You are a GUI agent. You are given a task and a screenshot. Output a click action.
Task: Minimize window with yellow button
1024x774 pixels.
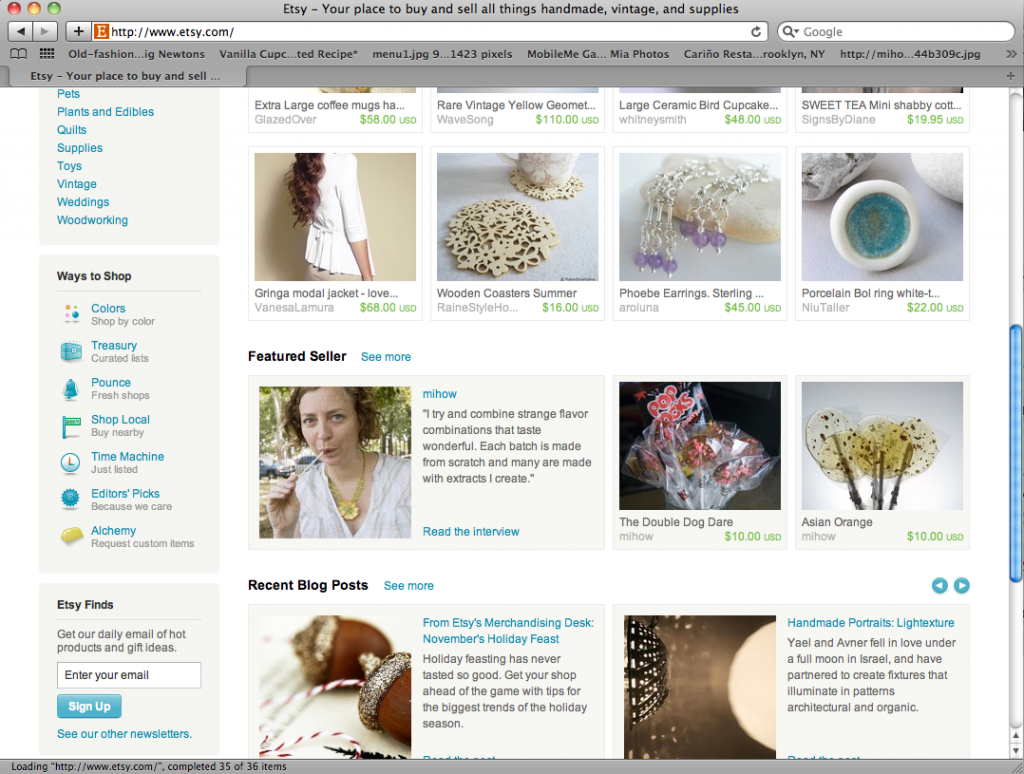34,8
